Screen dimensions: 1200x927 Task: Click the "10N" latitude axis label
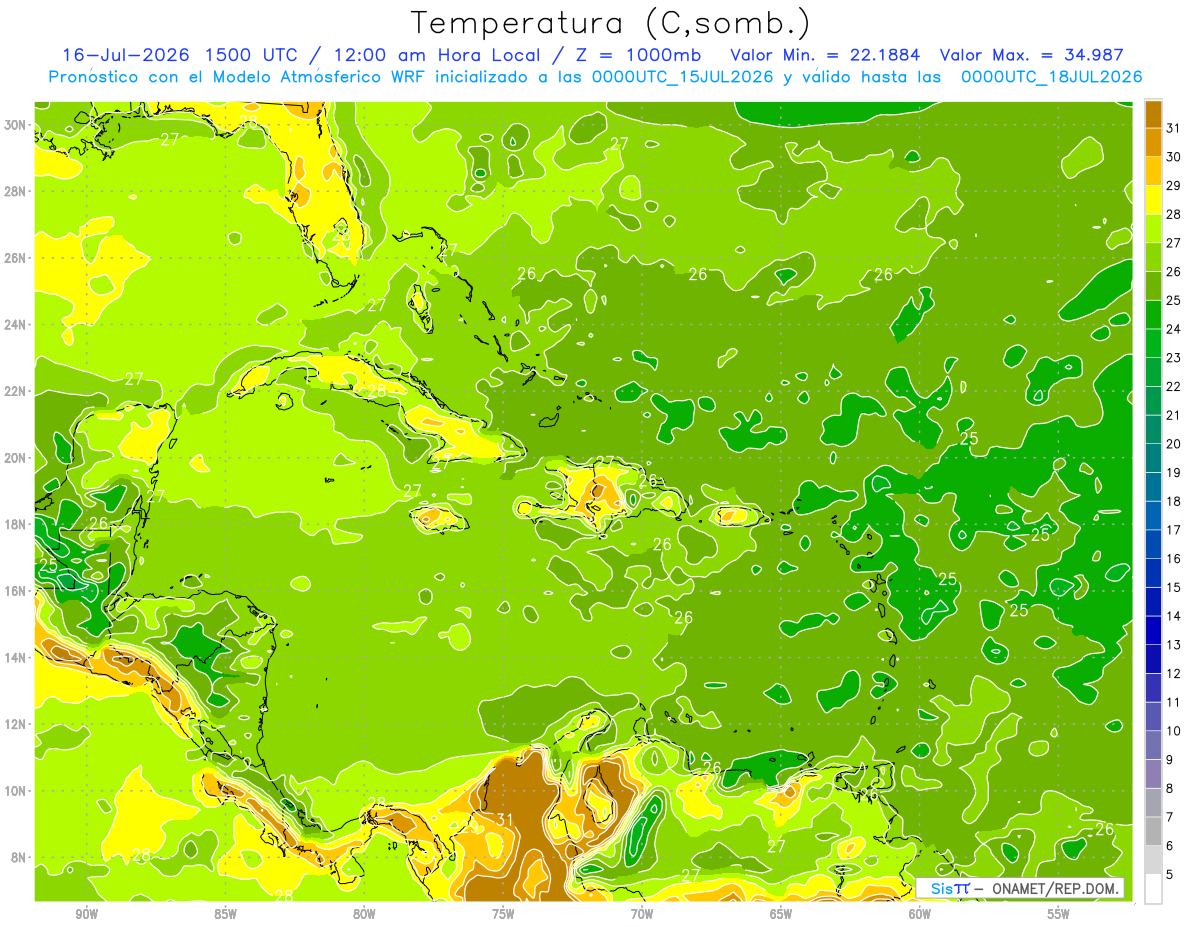pos(17,791)
